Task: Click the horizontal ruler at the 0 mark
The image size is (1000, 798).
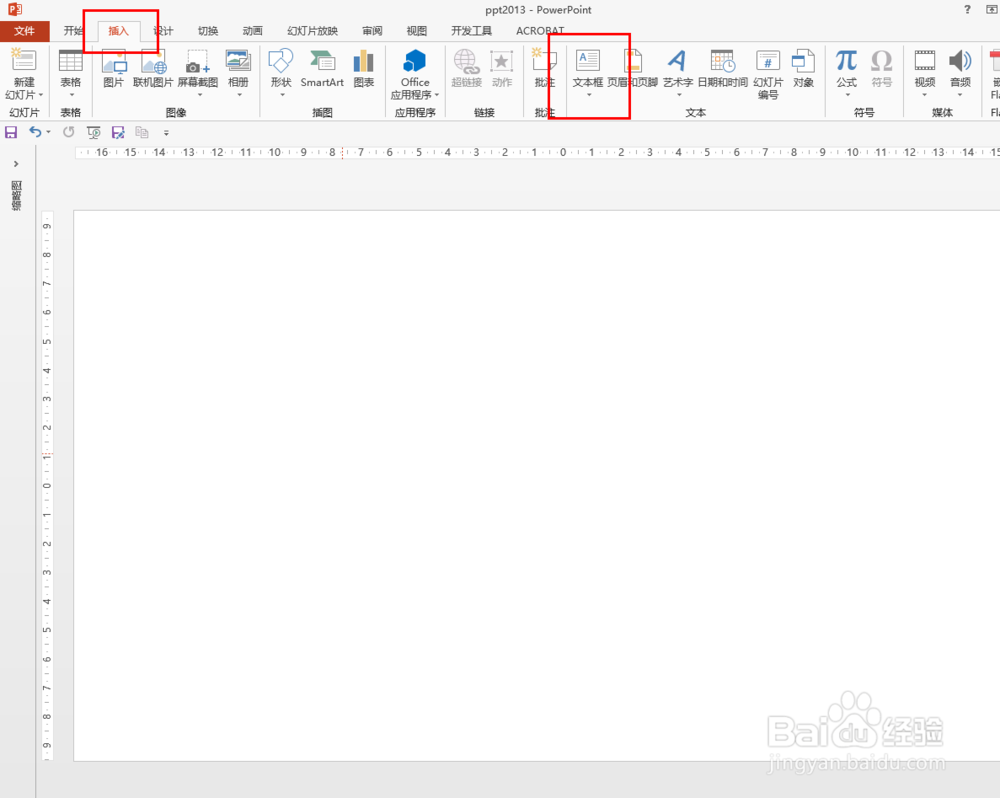Action: click(x=562, y=152)
